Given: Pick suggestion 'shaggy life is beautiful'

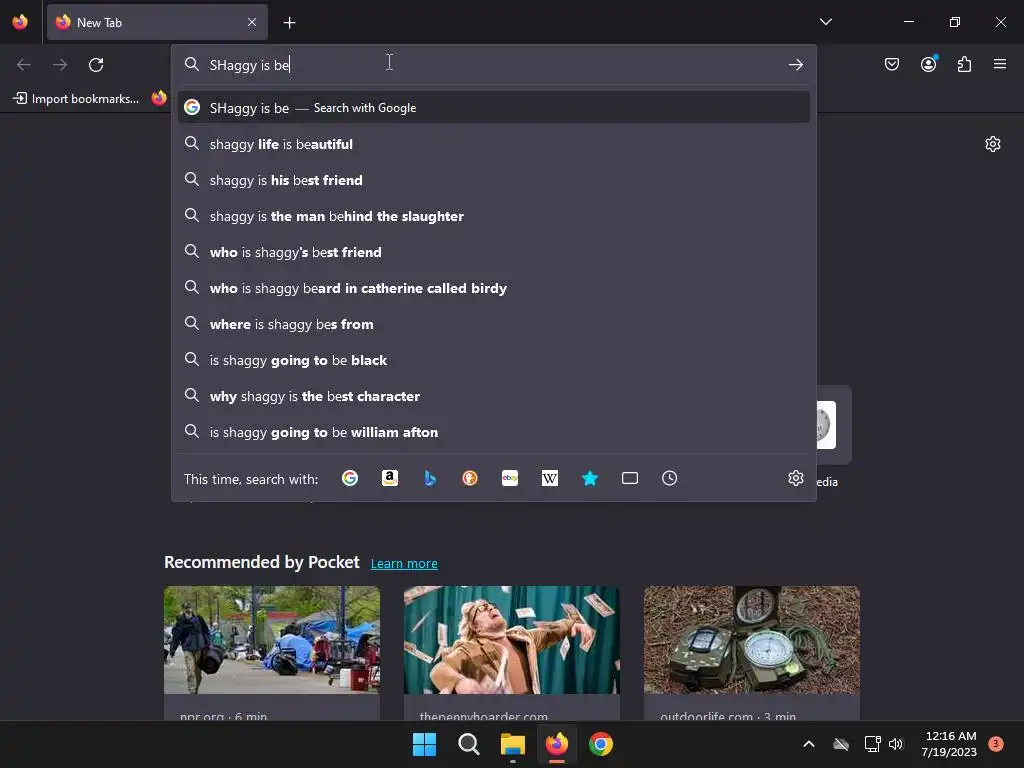Looking at the screenshot, I should point(494,144).
